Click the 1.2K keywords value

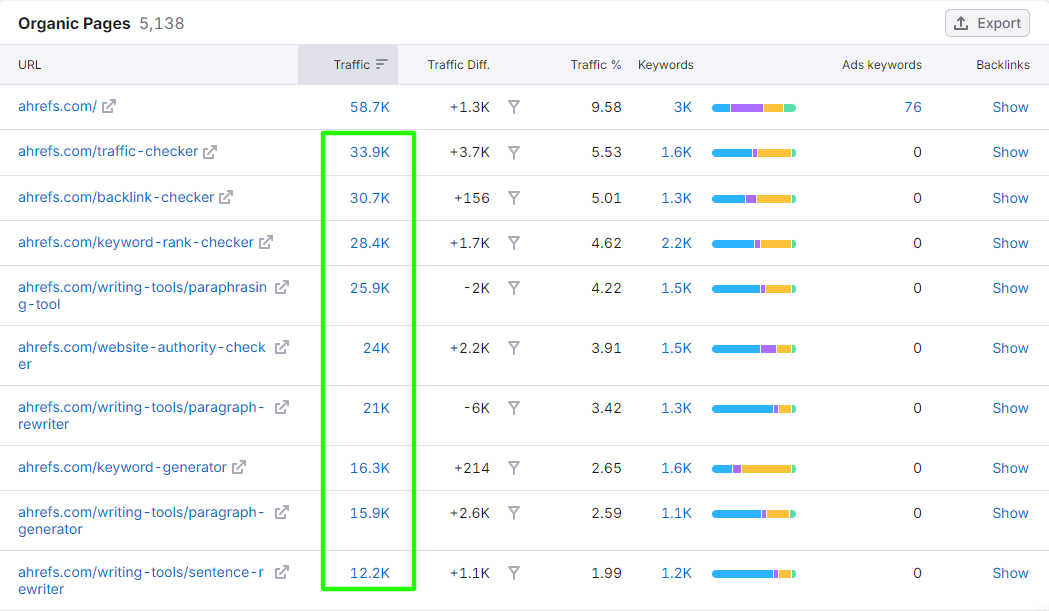pyautogui.click(x=676, y=573)
